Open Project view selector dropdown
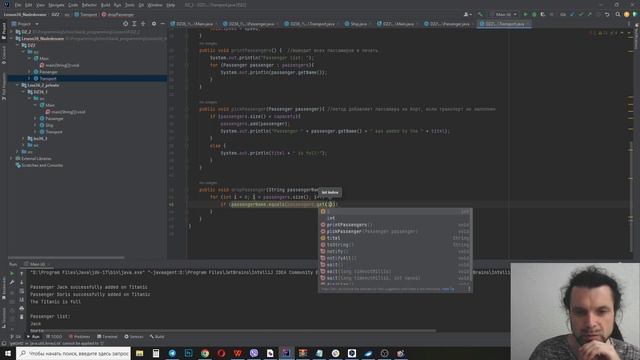The width and height of the screenshot is (640, 360). (x=25, y=24)
